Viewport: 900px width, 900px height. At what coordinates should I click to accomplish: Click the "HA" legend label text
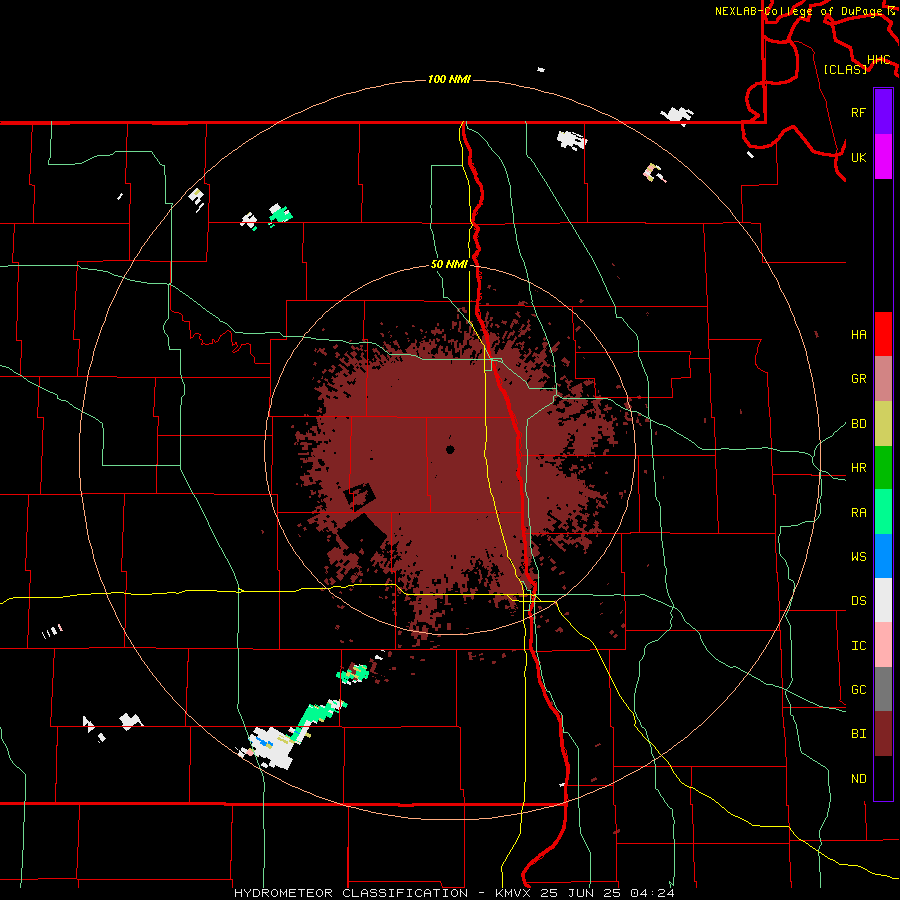point(858,334)
